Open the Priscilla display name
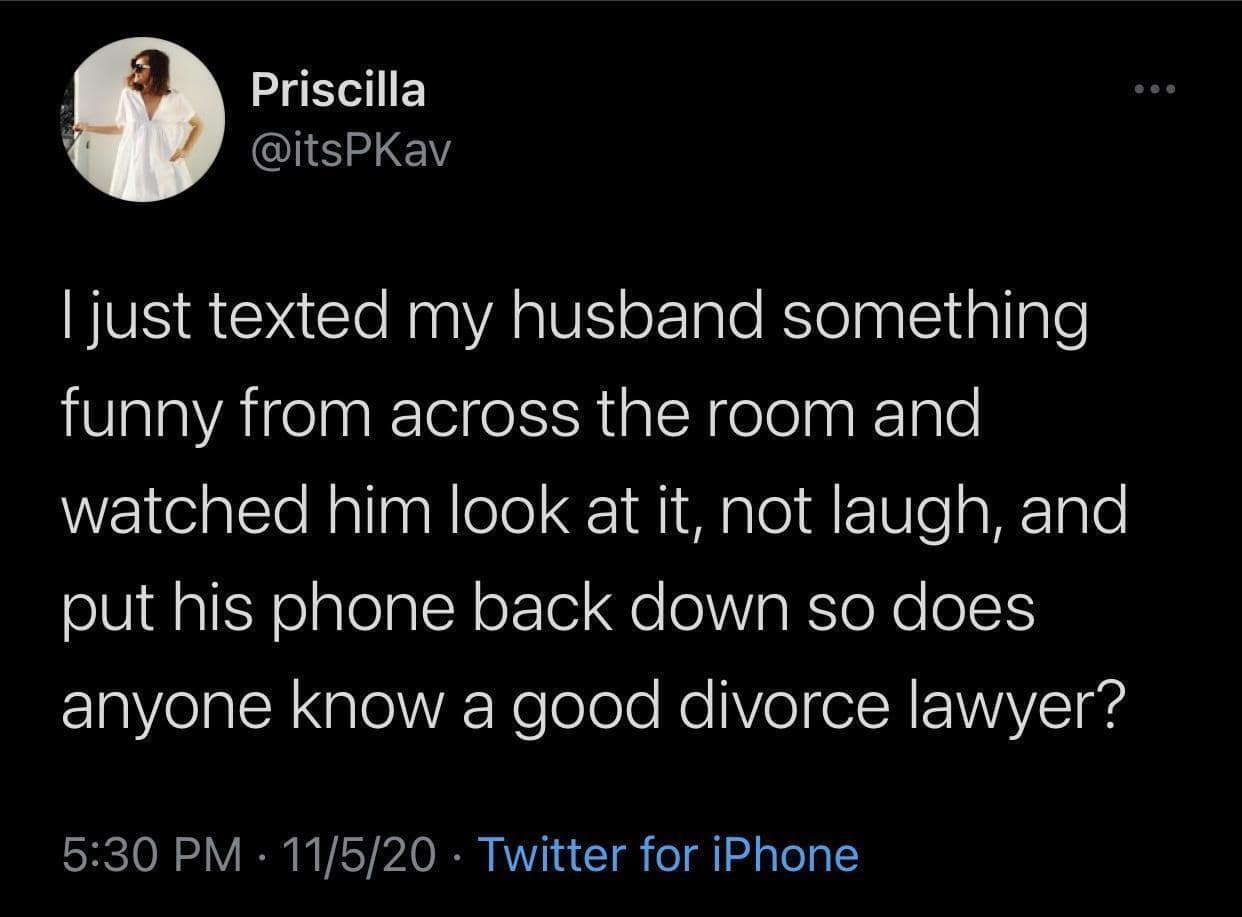This screenshot has width=1242, height=917. 338,90
